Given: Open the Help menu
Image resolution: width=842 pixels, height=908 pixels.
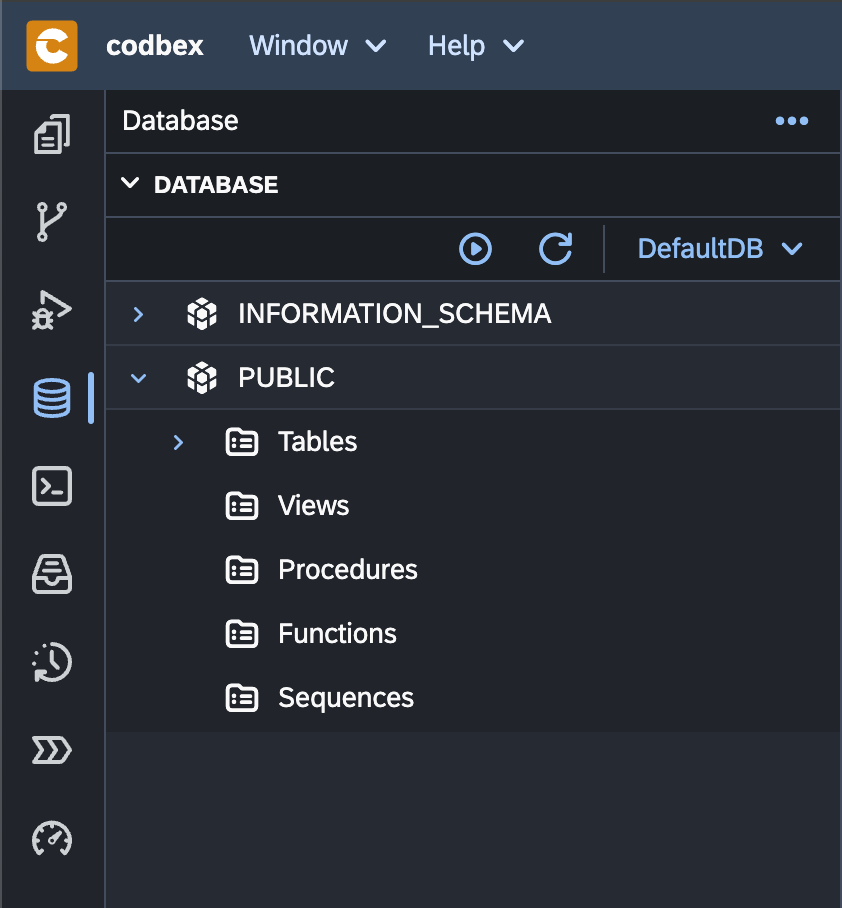Looking at the screenshot, I should click(476, 46).
